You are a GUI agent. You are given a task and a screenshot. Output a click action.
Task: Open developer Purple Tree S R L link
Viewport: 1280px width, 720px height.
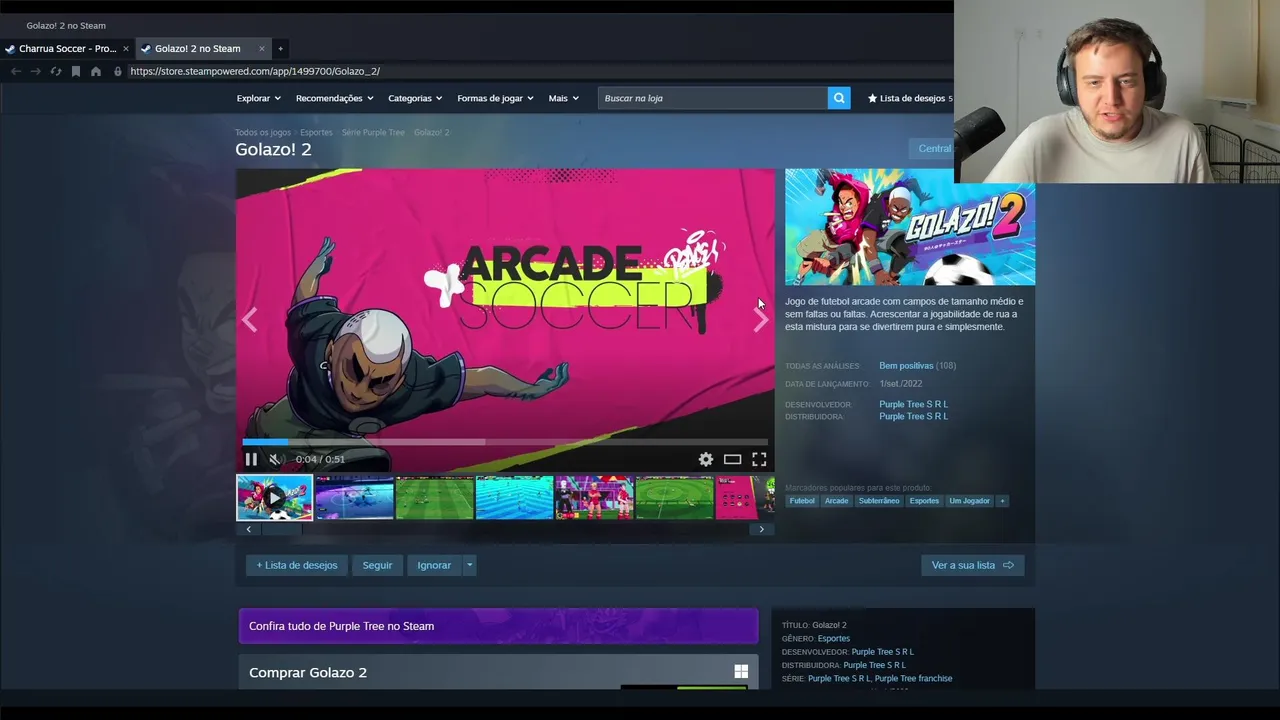pyautogui.click(x=913, y=404)
